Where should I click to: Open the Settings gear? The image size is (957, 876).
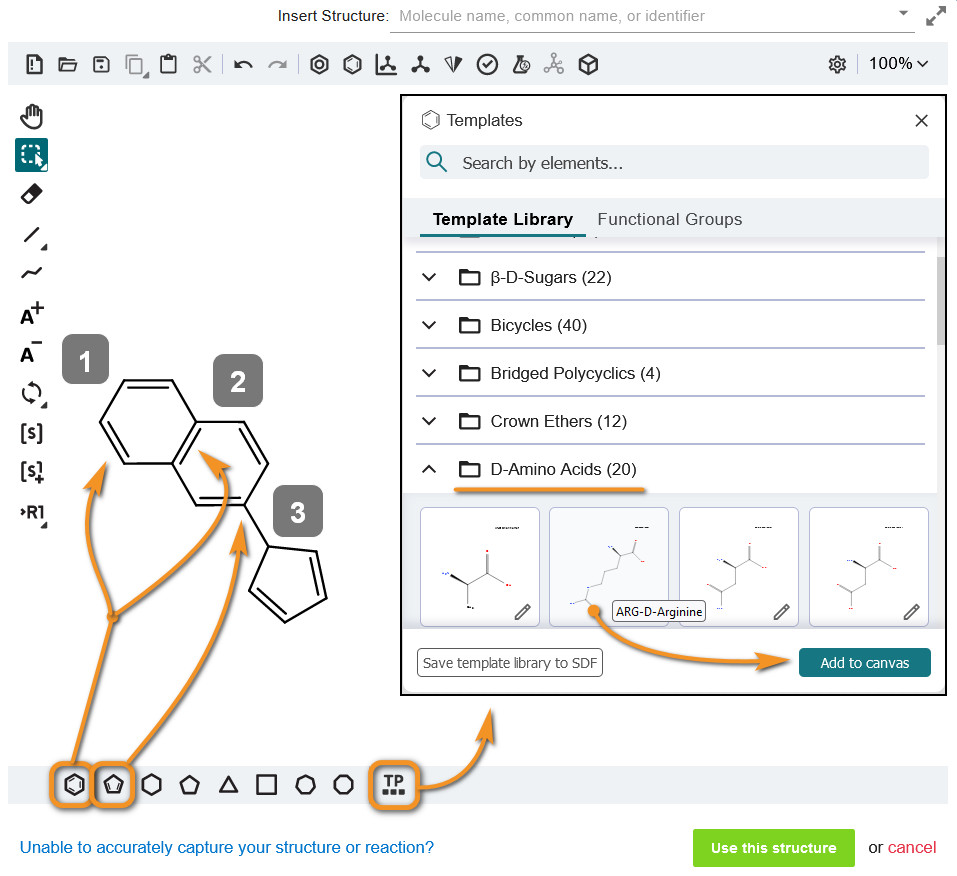(x=837, y=64)
